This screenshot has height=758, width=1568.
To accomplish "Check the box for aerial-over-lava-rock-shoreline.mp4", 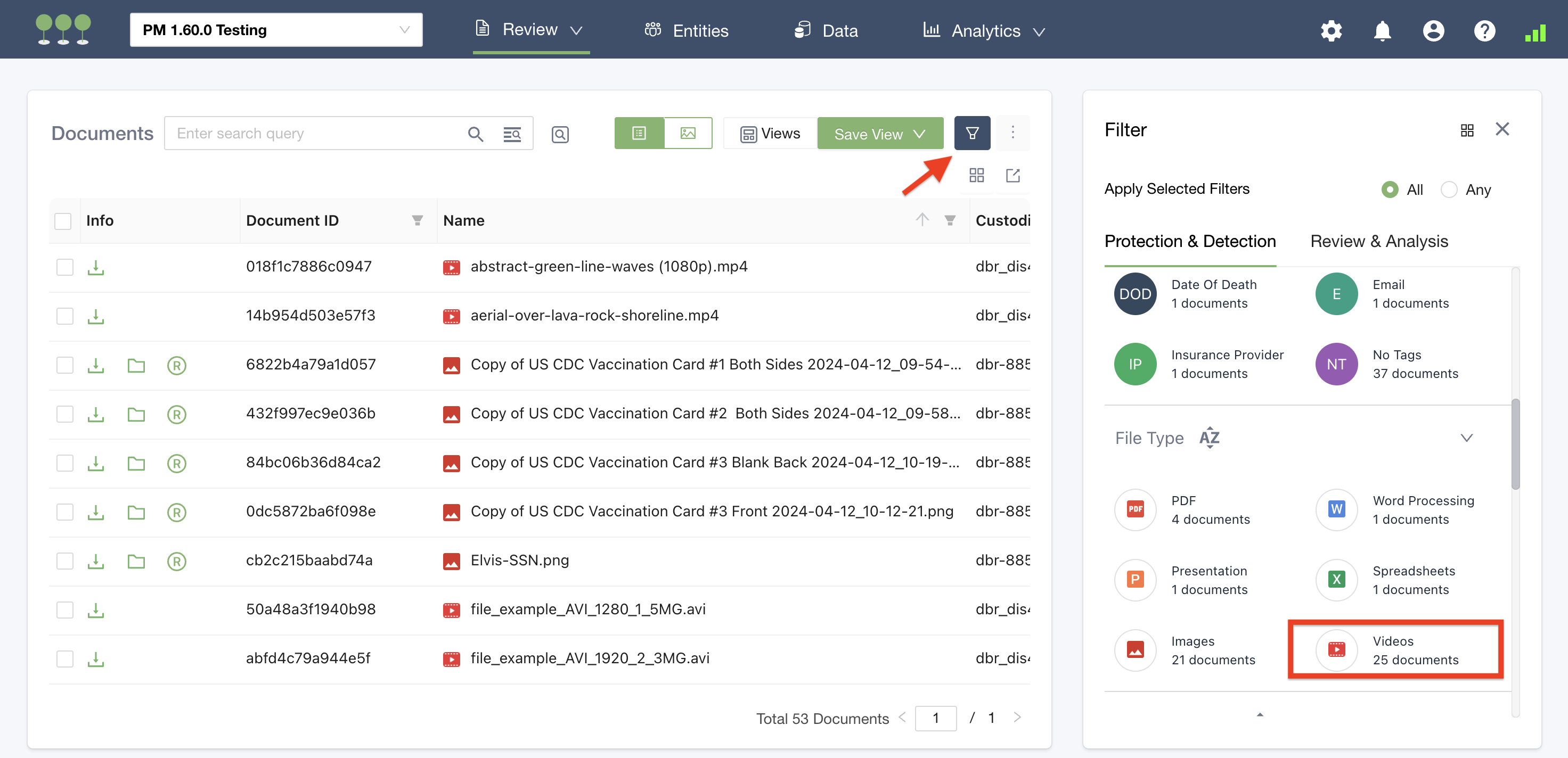I will 64,316.
